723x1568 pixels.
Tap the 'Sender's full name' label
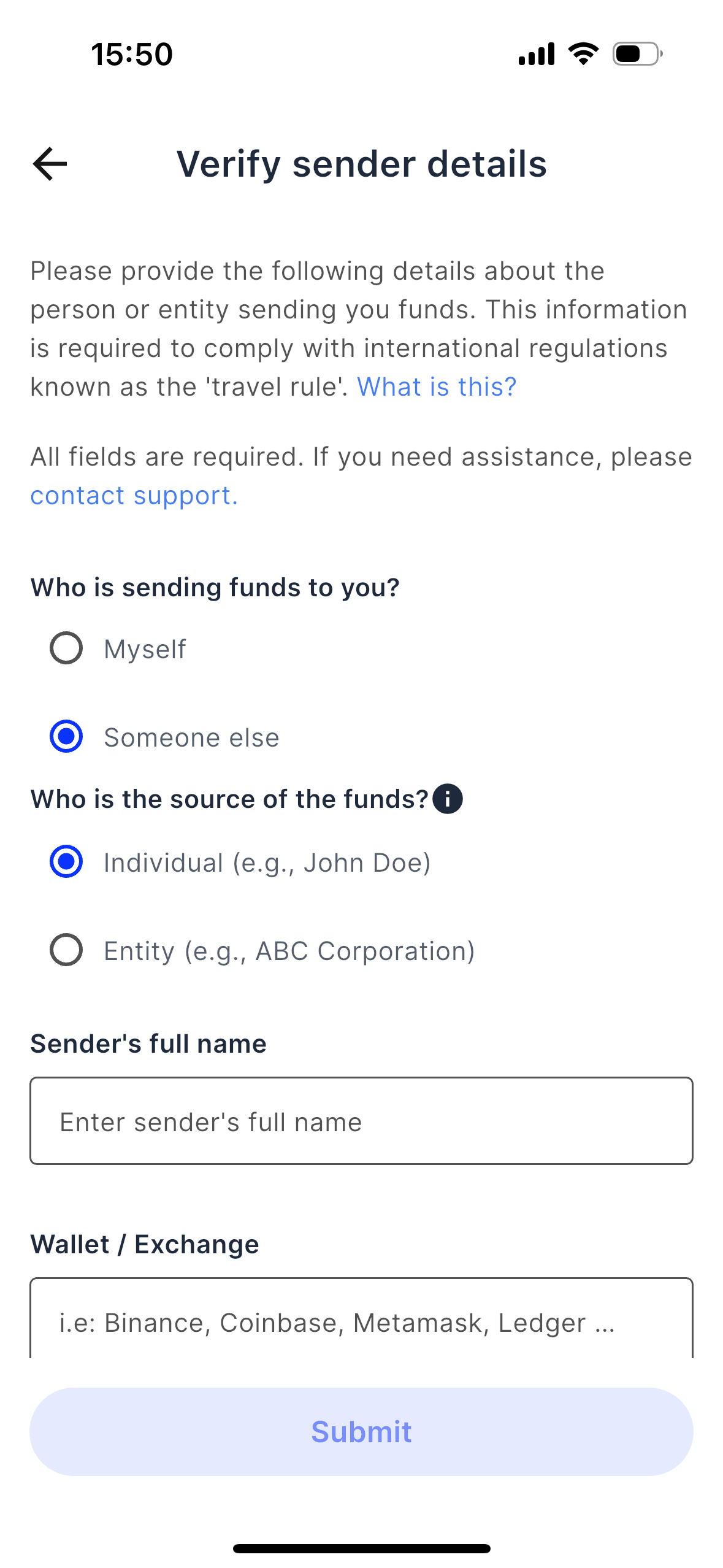coord(148,1043)
